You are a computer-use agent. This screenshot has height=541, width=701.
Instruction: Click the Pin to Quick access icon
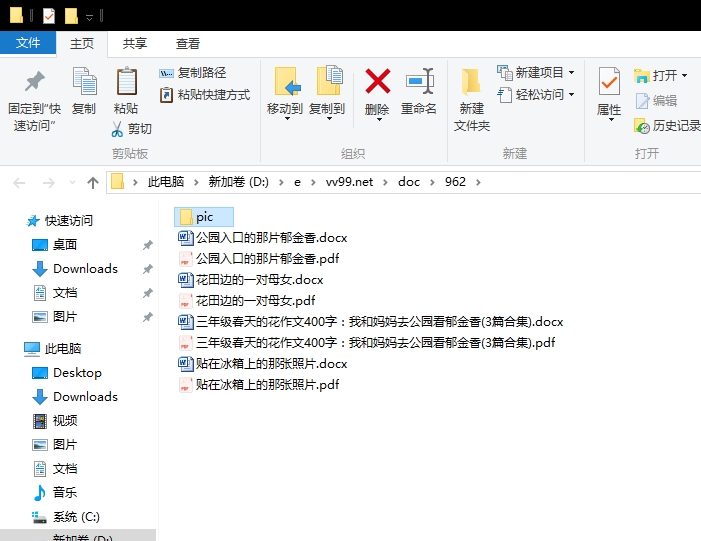pyautogui.click(x=34, y=82)
